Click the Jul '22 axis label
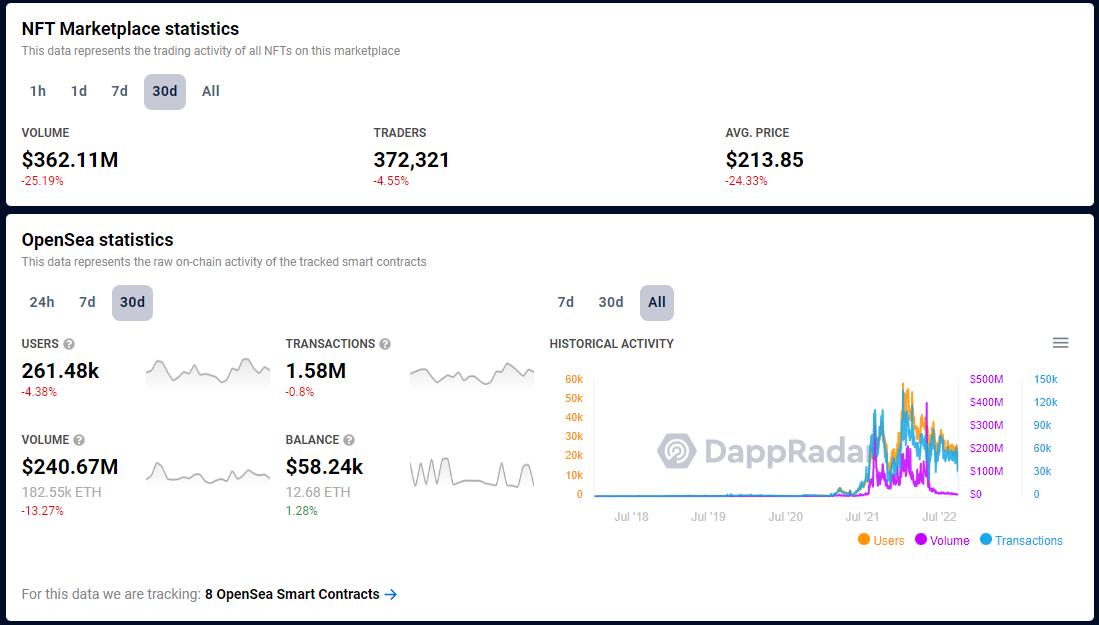Screen dimensions: 1099x625 click(939, 517)
